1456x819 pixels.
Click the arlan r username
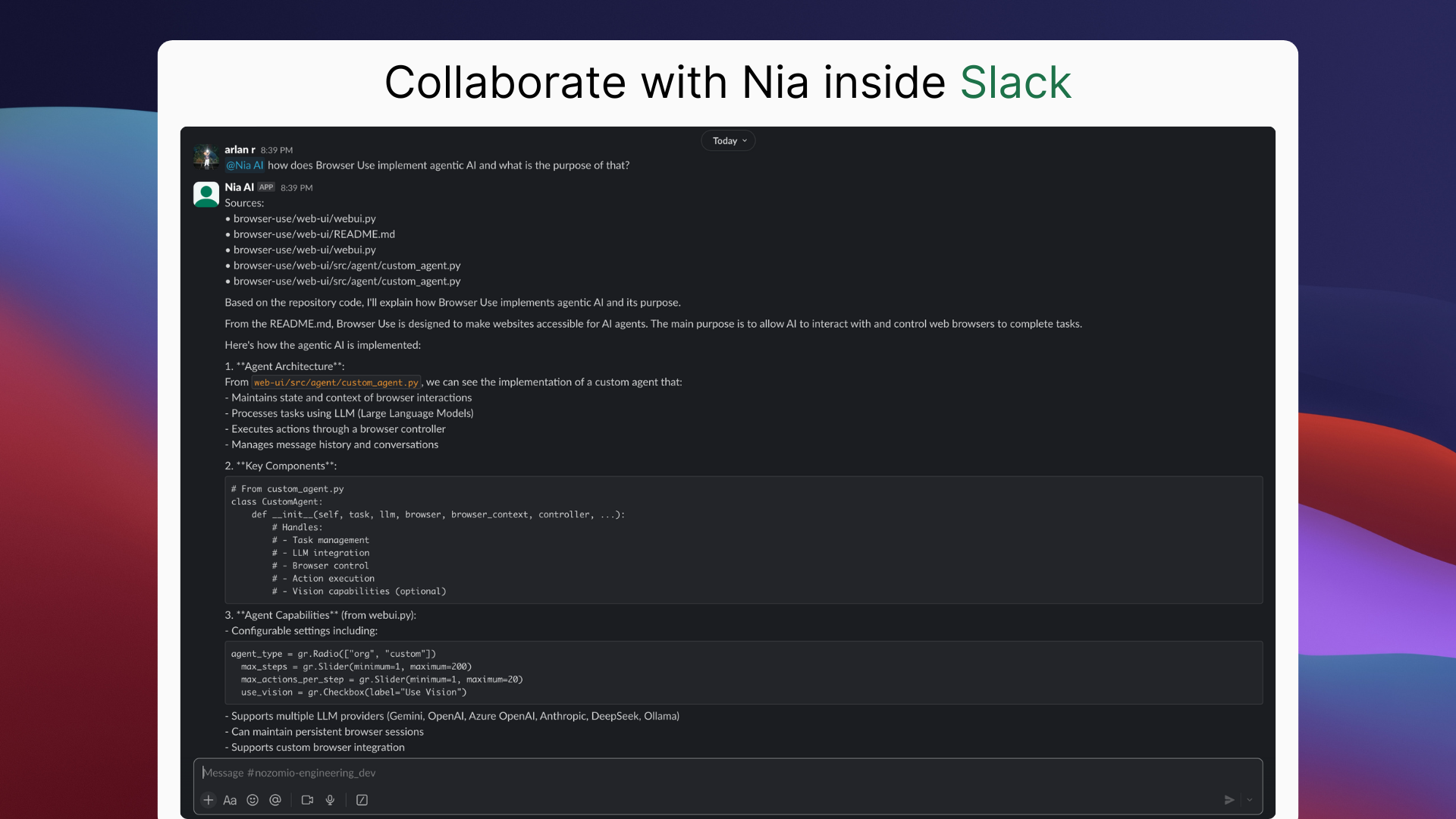coord(240,150)
